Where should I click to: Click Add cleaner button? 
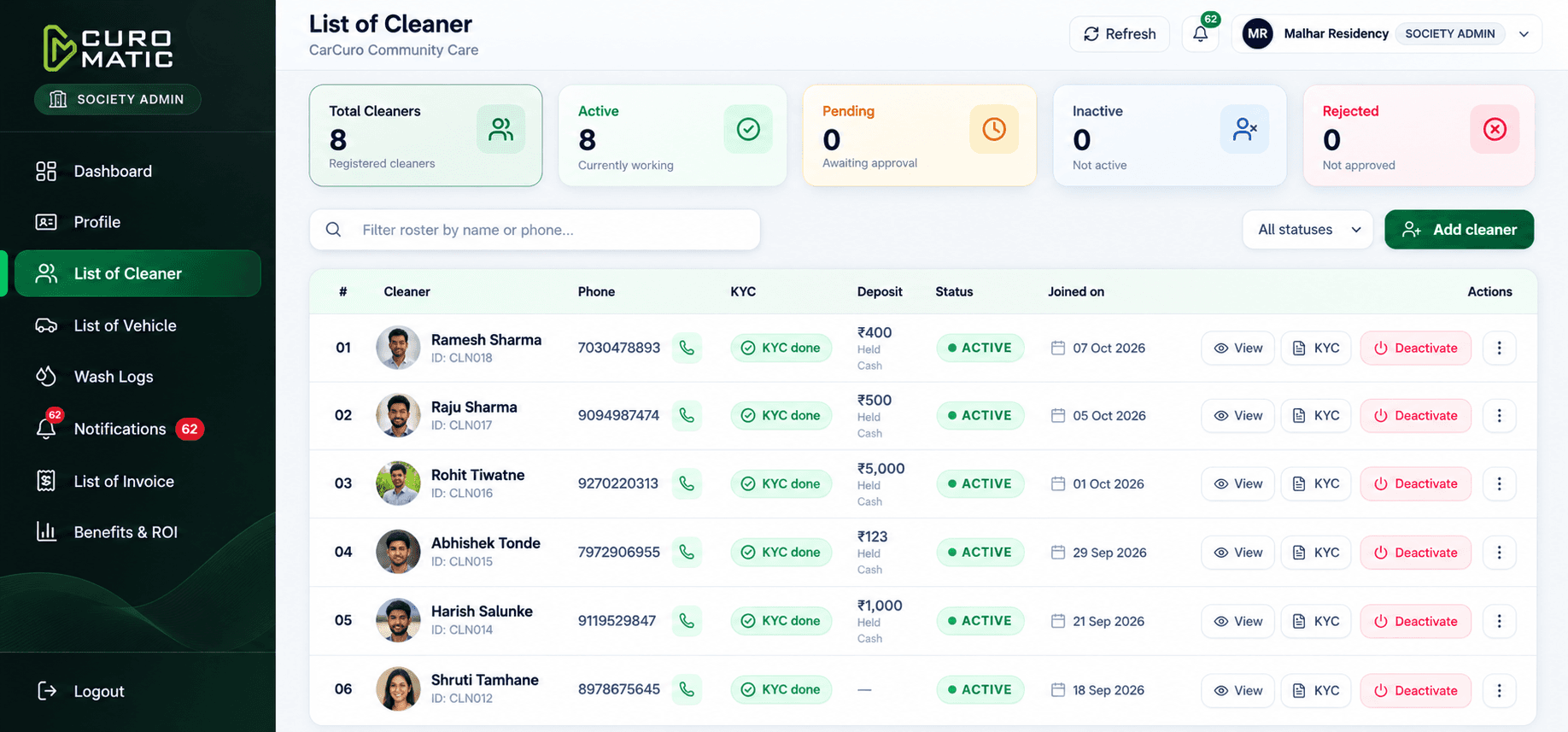tap(1459, 230)
